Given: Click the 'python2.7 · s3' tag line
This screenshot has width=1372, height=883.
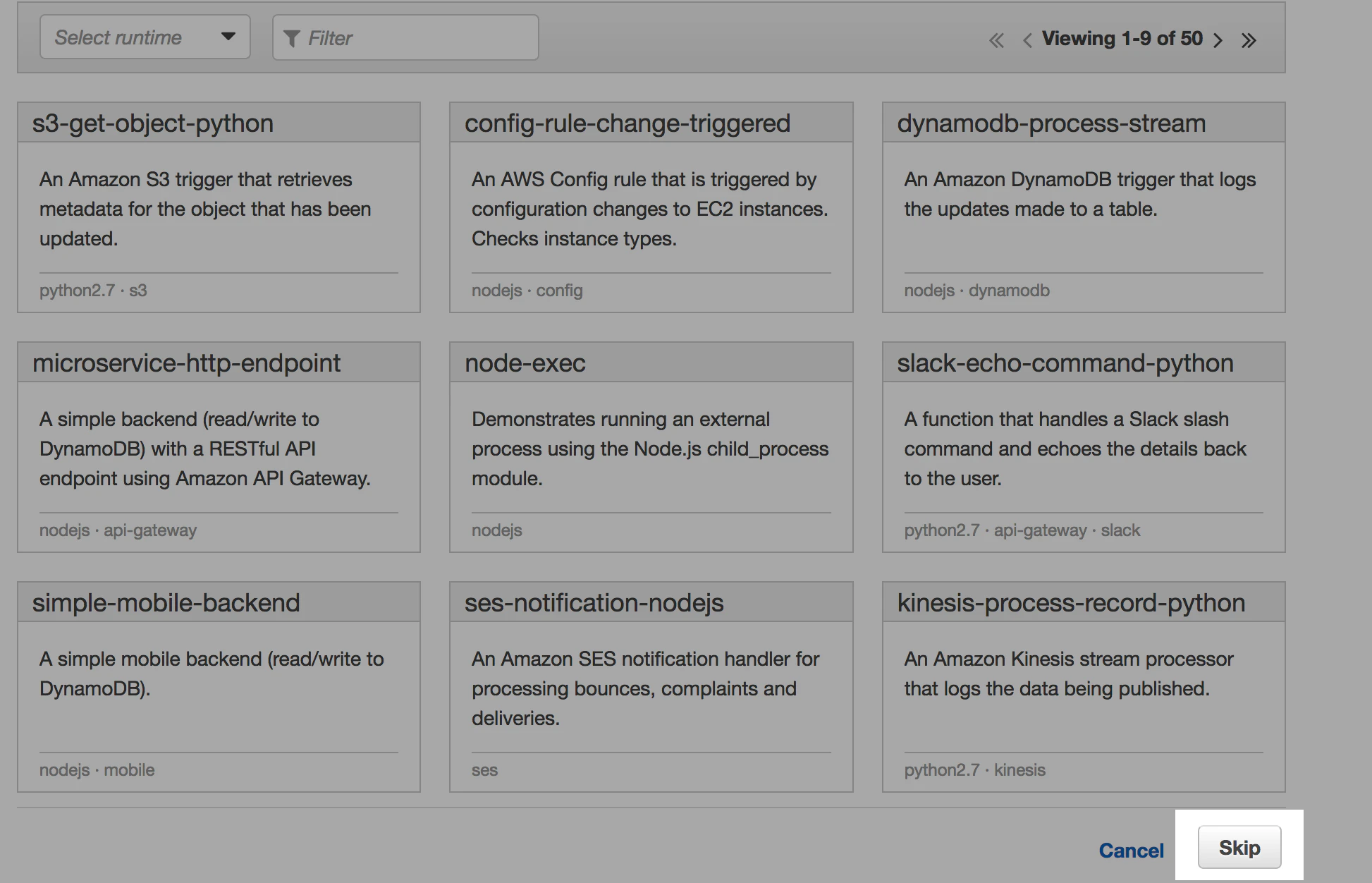Looking at the screenshot, I should pyautogui.click(x=93, y=291).
